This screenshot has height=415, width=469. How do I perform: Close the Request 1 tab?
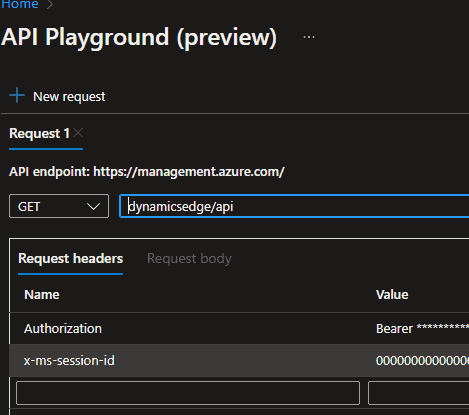point(78,133)
